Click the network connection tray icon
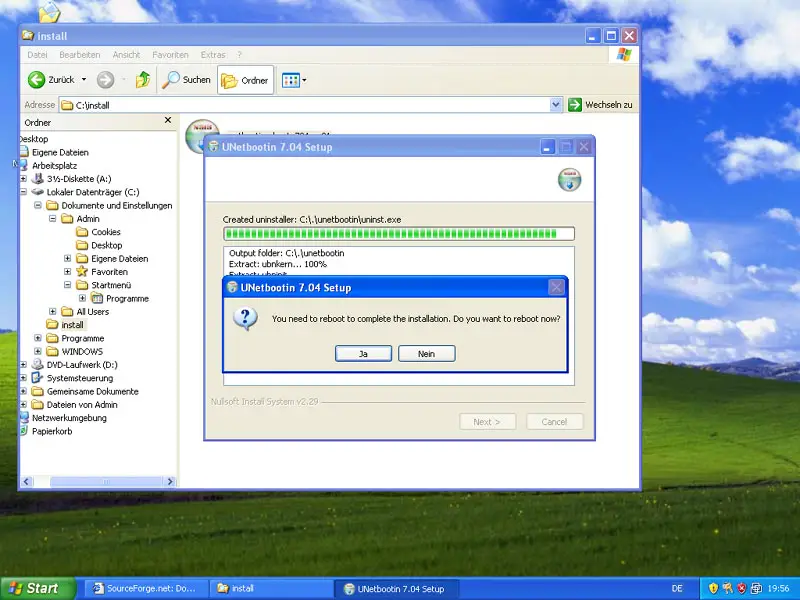Screen dimensions: 800x600 [756, 589]
